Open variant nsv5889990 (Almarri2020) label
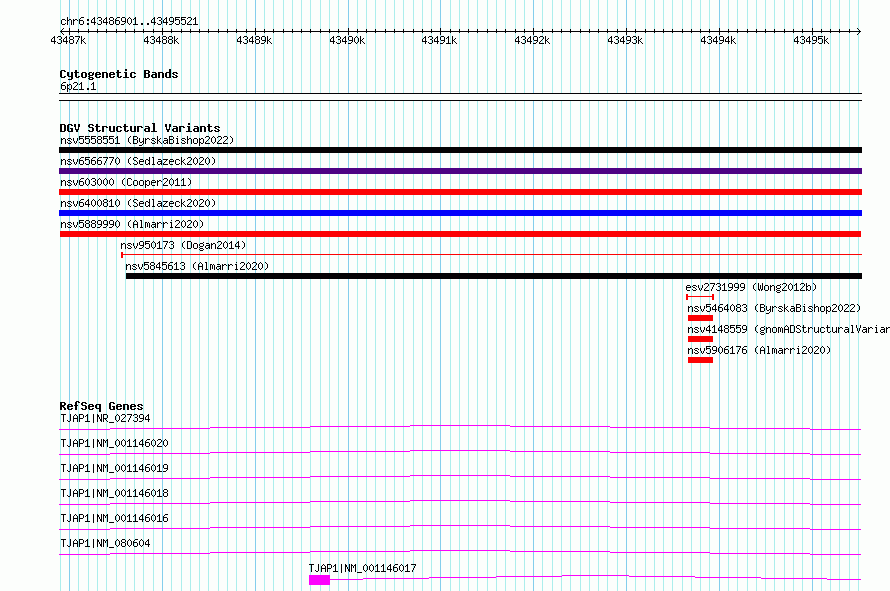 coord(132,224)
